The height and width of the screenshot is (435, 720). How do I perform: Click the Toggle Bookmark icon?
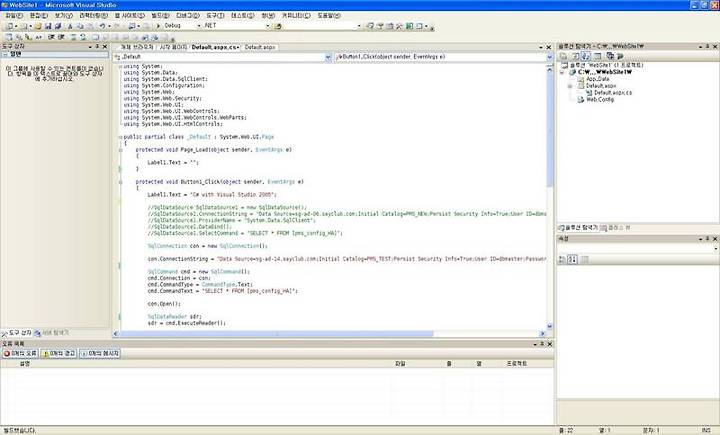tap(96, 37)
